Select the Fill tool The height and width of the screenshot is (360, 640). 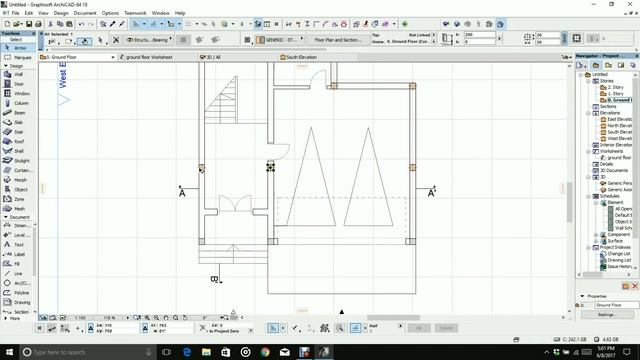[x=17, y=264]
